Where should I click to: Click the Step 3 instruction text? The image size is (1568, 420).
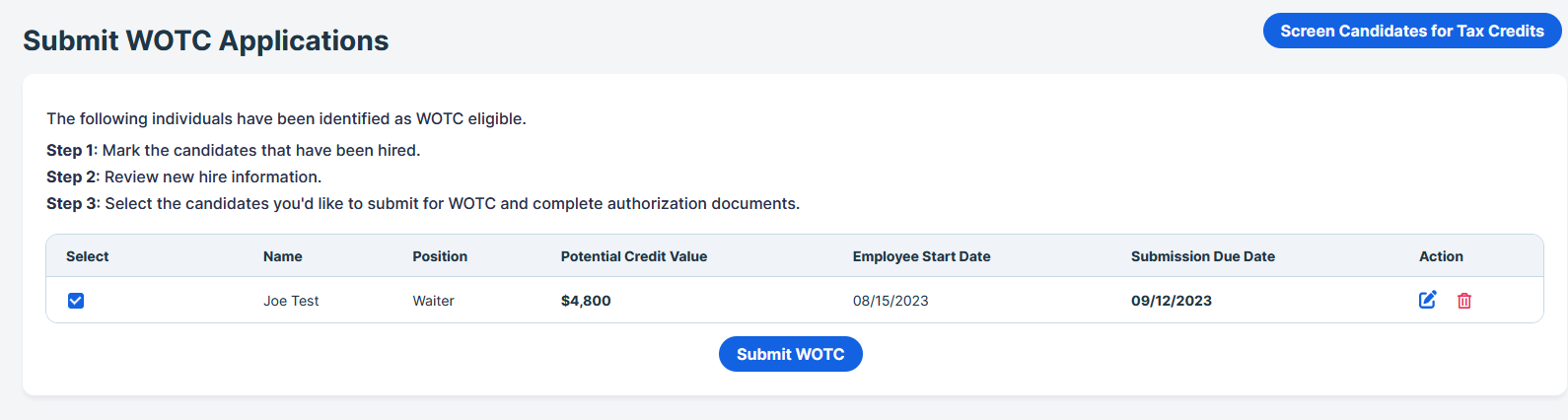[423, 203]
